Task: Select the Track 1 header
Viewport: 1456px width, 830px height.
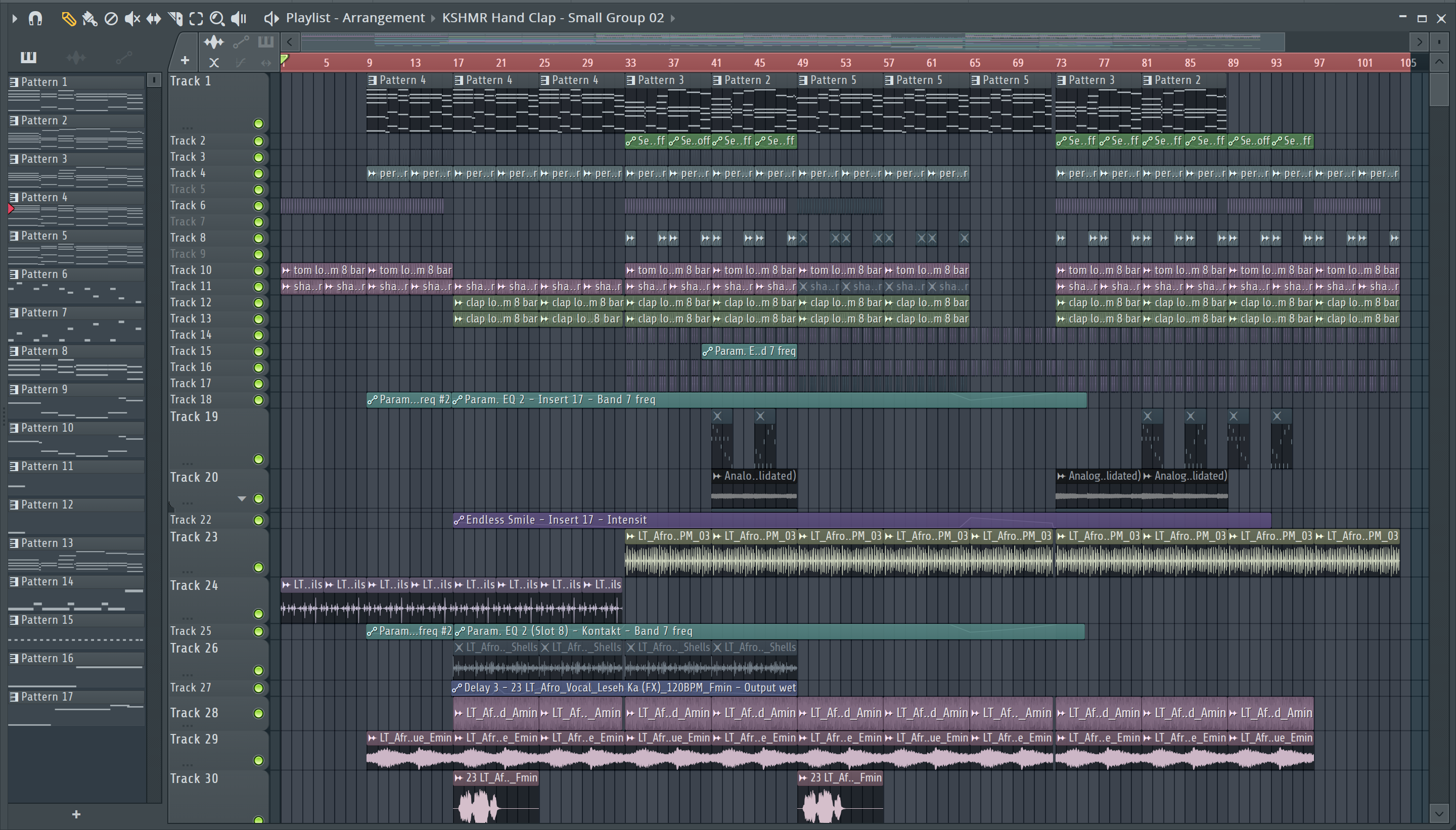Action: (x=218, y=103)
